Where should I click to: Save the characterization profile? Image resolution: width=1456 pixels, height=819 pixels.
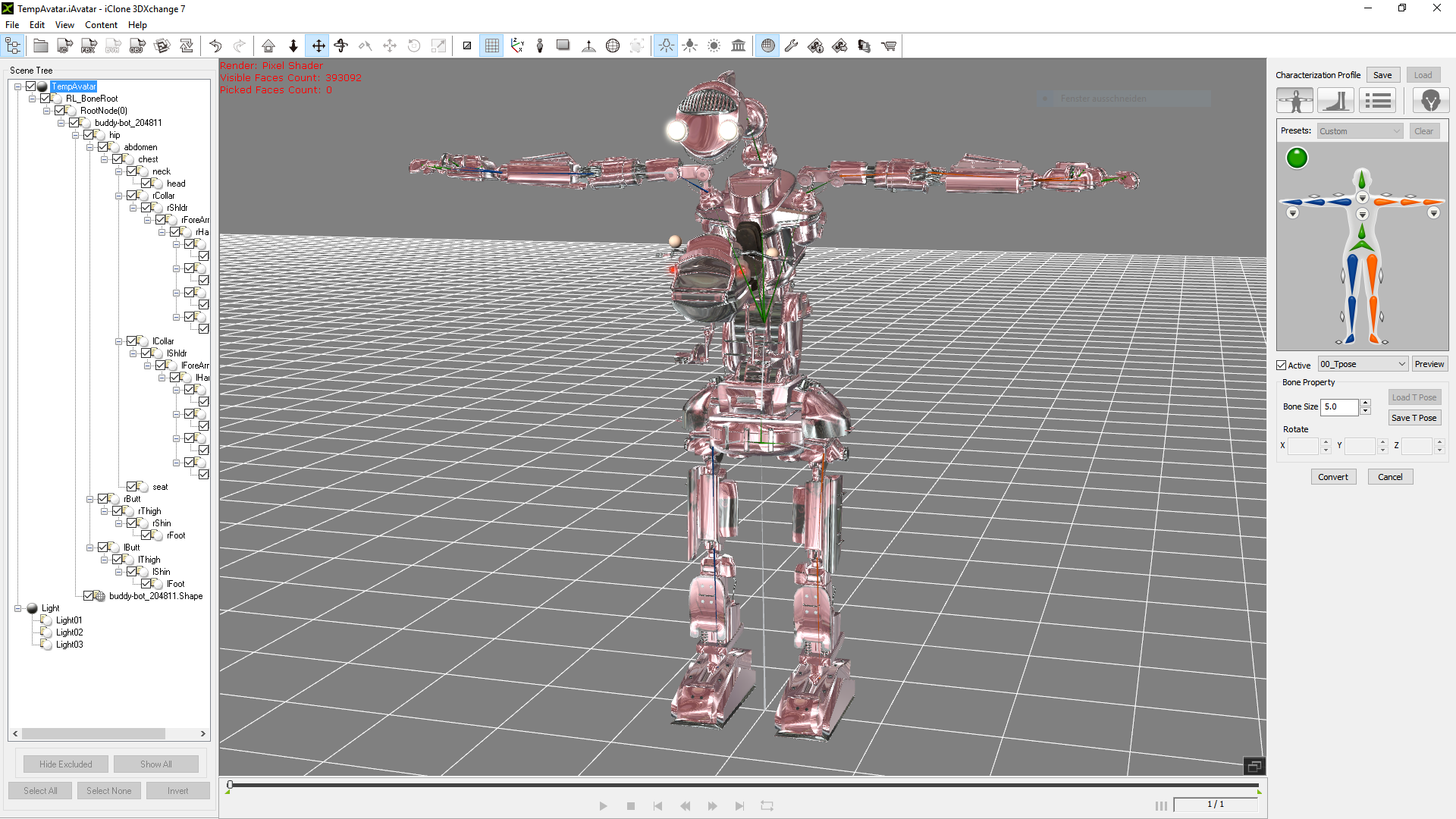click(1382, 75)
